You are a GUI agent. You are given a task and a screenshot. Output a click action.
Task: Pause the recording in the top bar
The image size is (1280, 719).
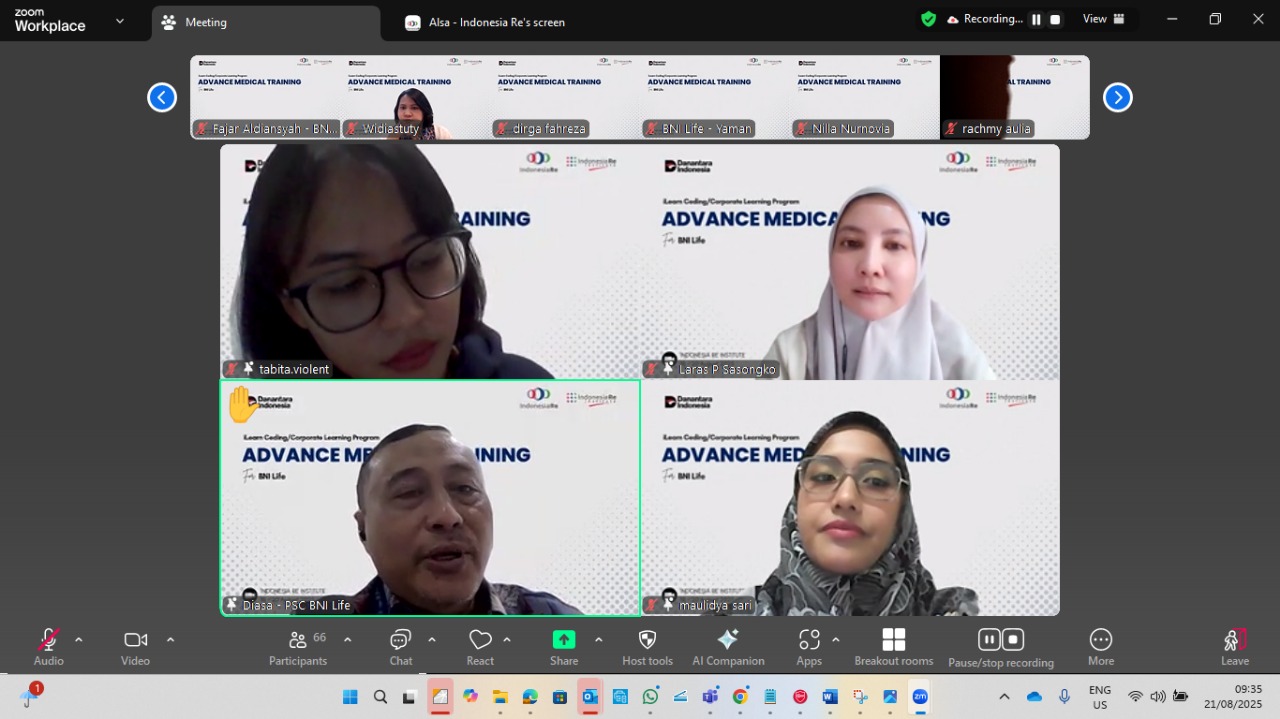coord(1036,19)
